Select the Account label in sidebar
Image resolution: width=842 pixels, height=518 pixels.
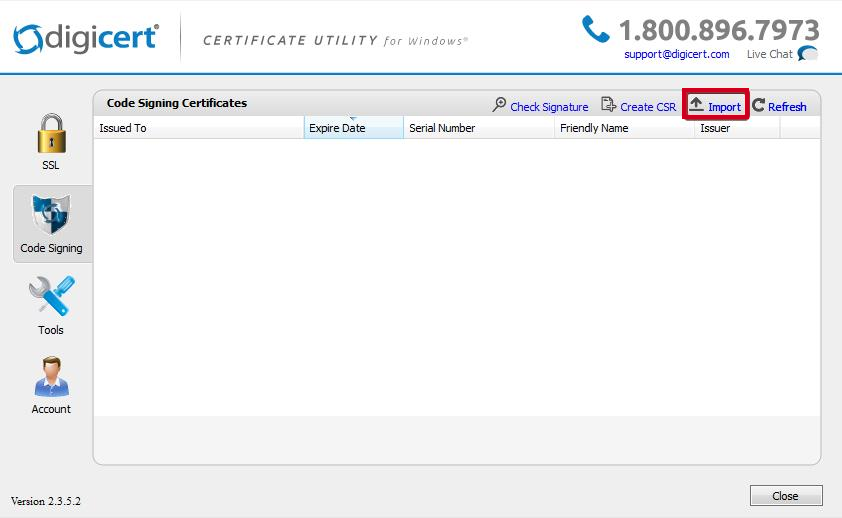click(51, 409)
